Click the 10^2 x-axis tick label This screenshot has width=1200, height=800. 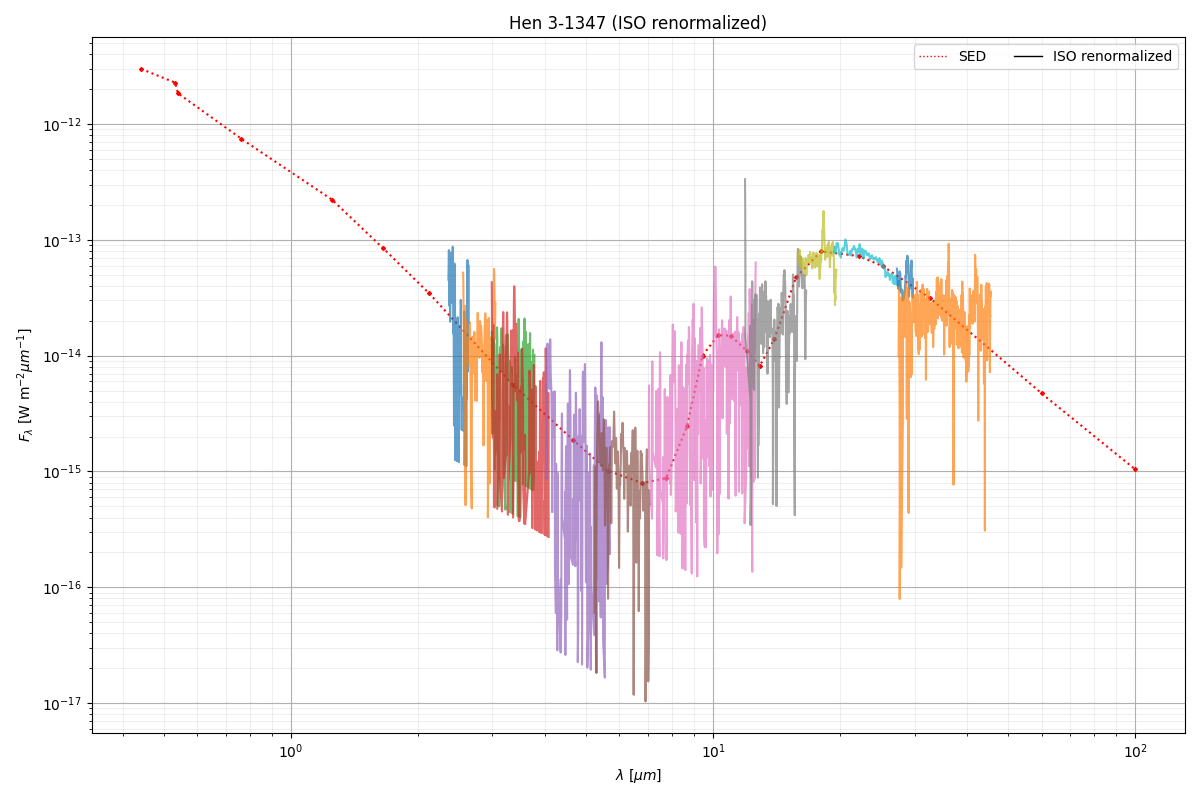click(1135, 751)
